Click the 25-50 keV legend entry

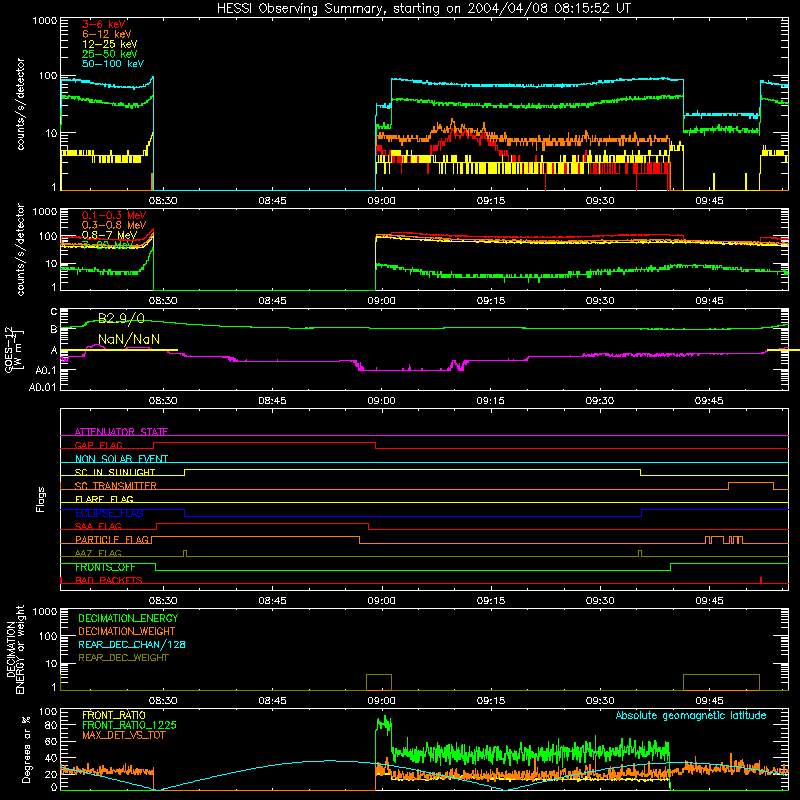pos(109,54)
